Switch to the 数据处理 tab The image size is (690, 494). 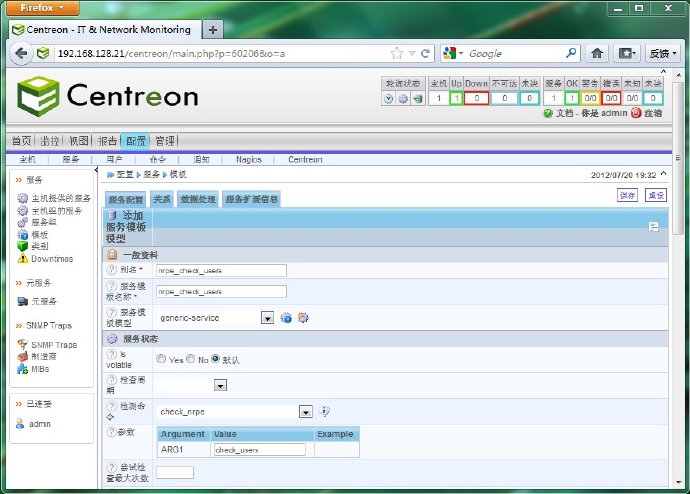(x=198, y=199)
